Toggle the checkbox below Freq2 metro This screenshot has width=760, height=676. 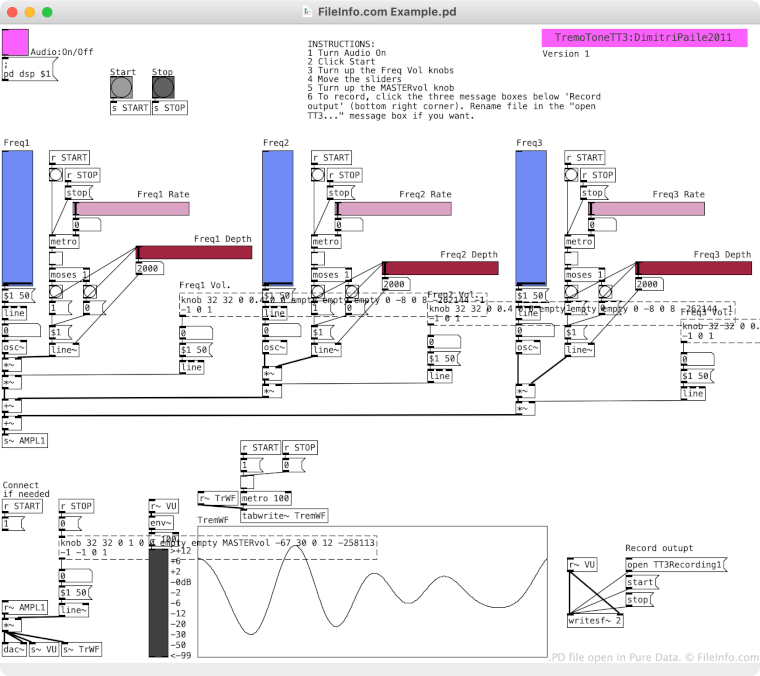318,258
